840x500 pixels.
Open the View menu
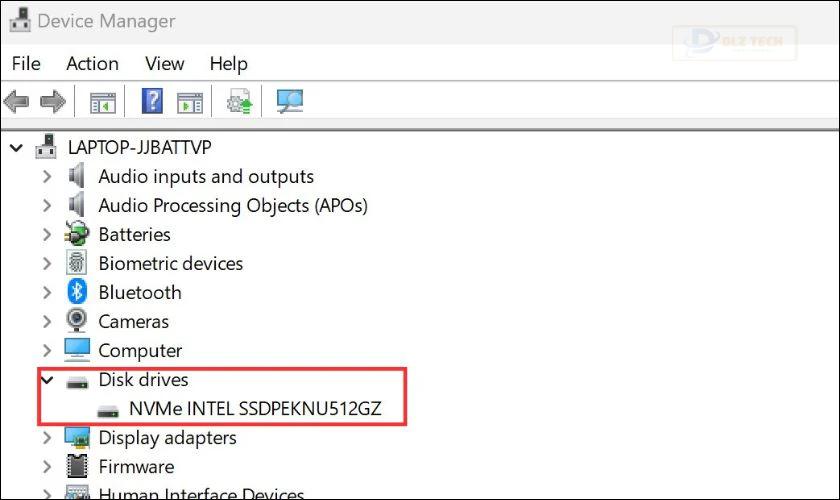click(164, 64)
